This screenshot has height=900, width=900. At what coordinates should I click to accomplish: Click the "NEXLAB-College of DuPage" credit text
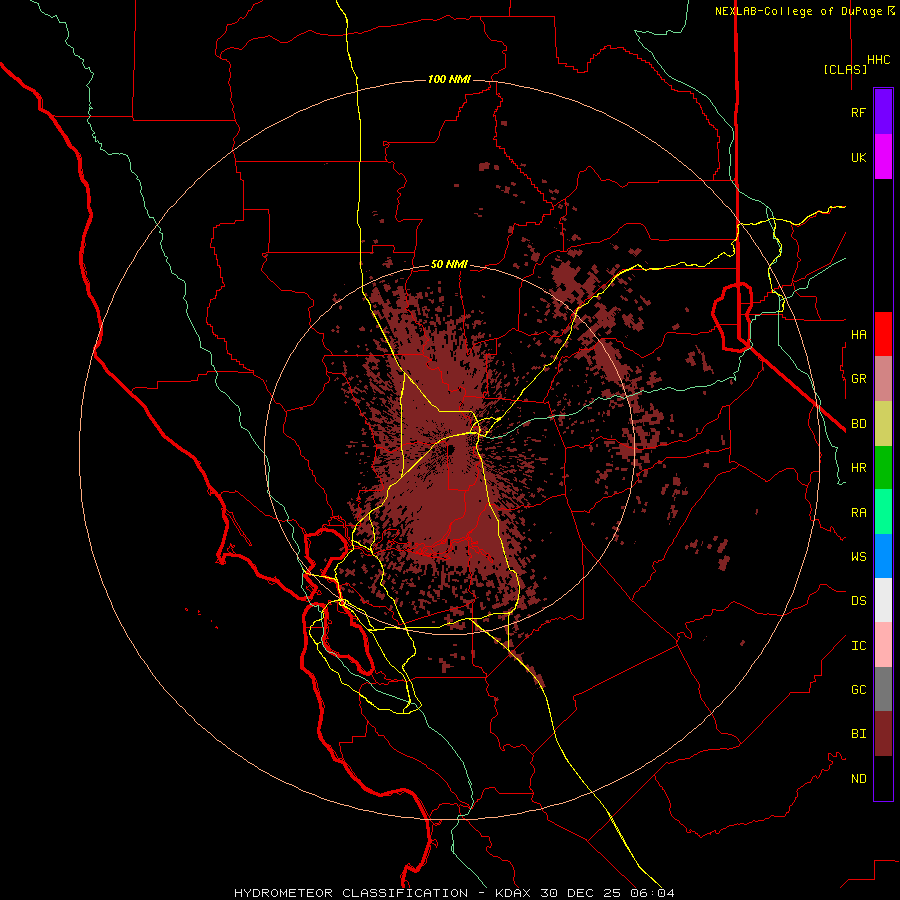point(798,11)
